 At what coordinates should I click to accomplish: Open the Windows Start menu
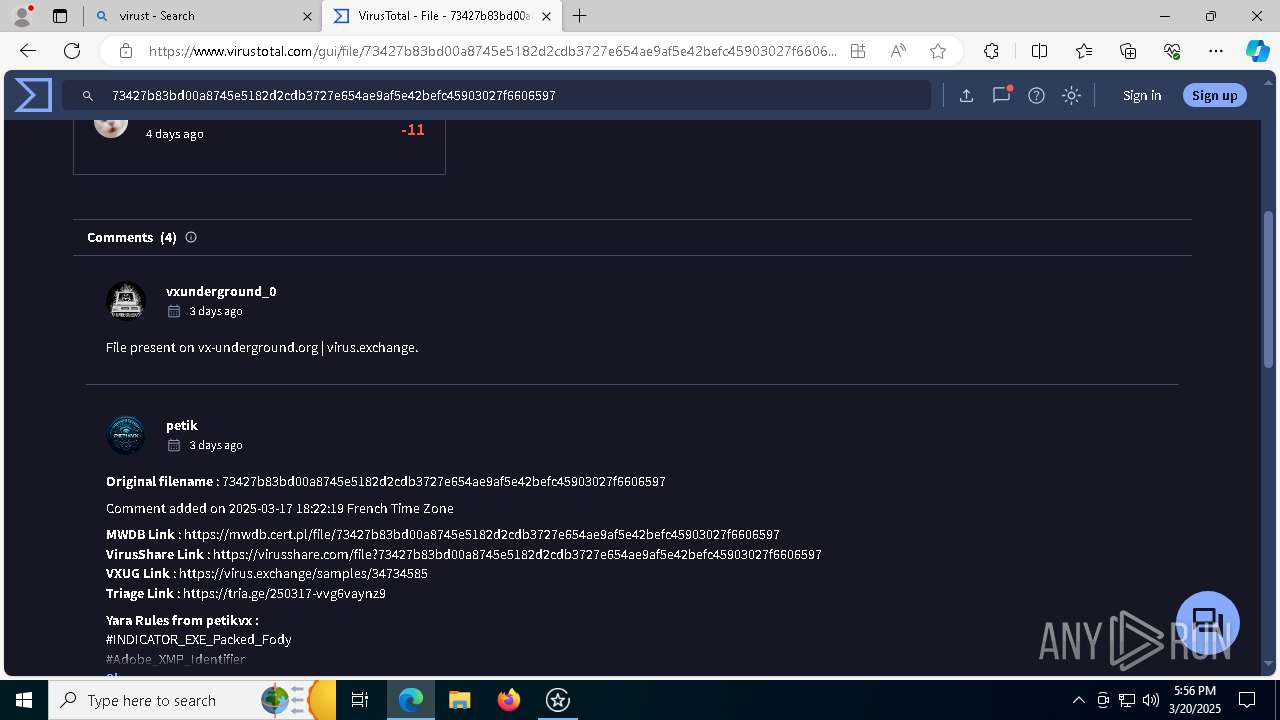(24, 700)
